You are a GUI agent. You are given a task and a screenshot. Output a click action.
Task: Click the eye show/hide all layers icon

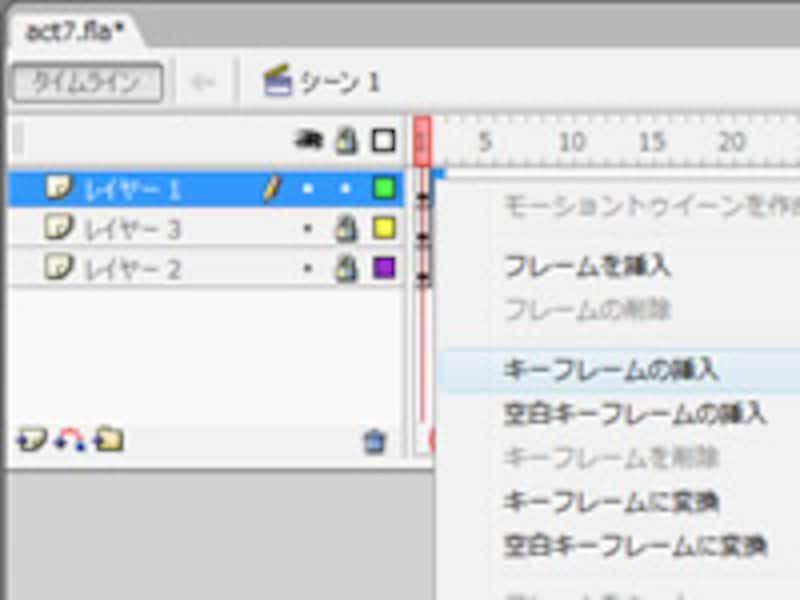pyautogui.click(x=308, y=141)
